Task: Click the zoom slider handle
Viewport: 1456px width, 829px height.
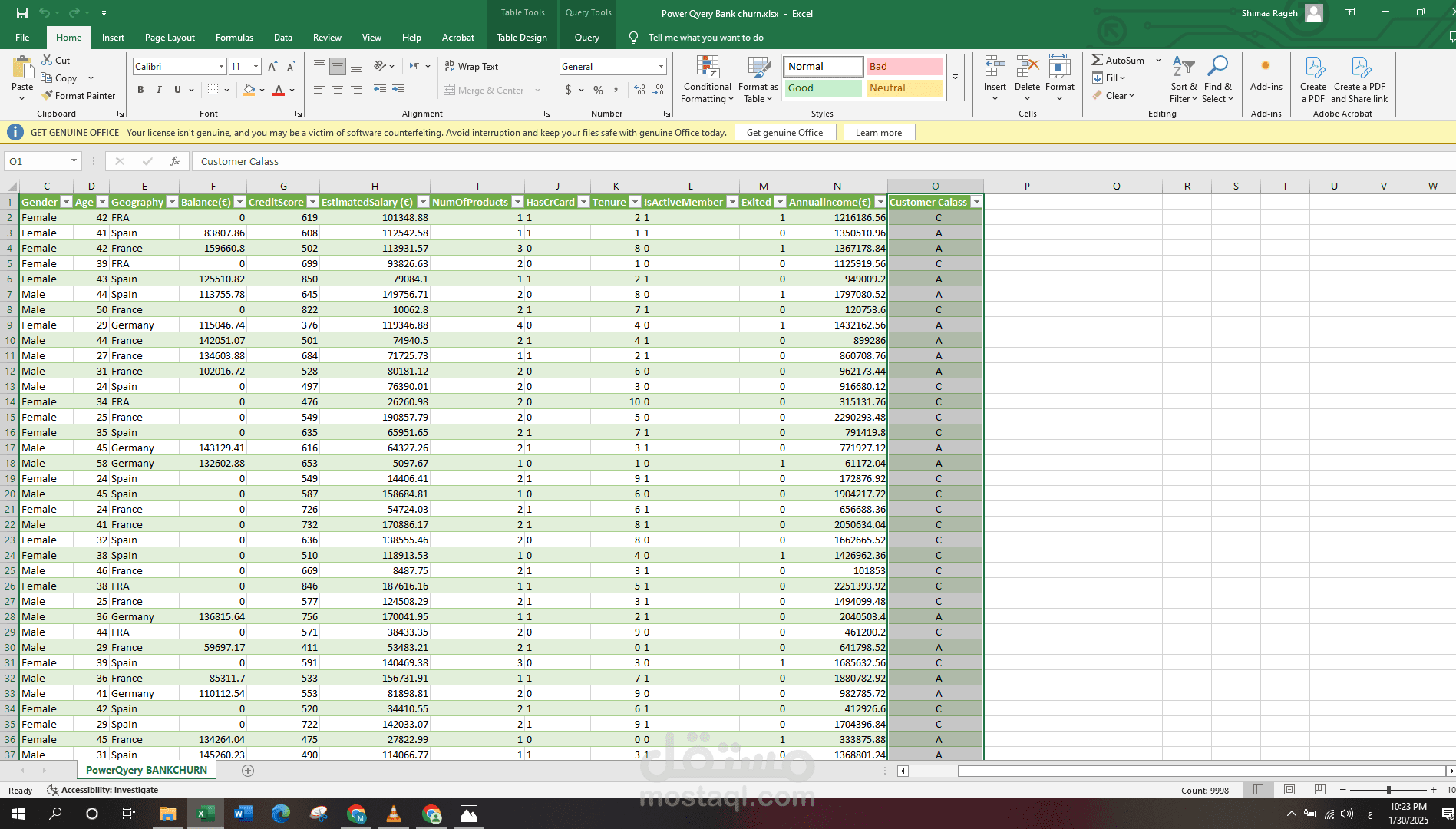Action: (1388, 790)
